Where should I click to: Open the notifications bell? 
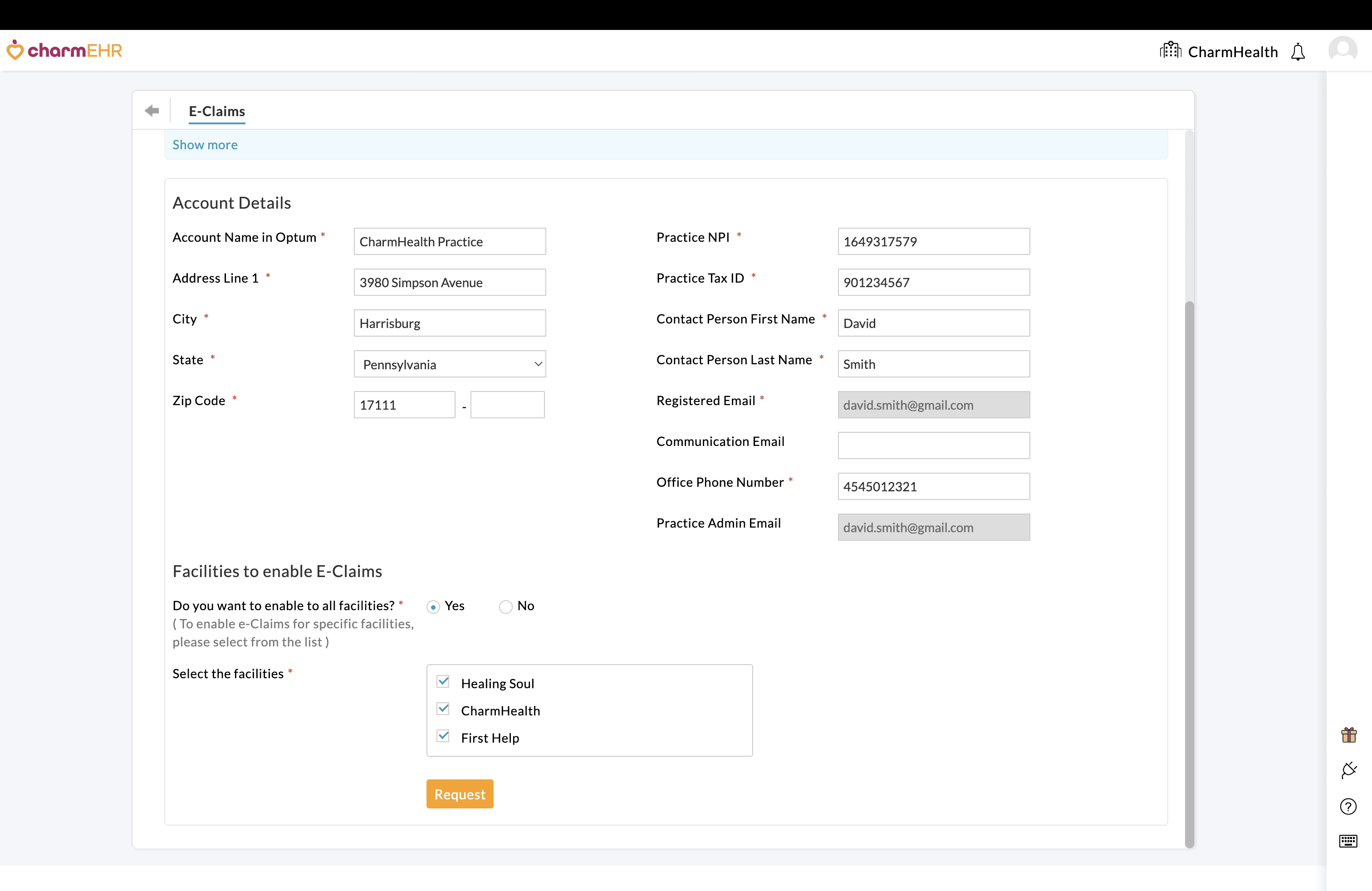tap(1298, 52)
